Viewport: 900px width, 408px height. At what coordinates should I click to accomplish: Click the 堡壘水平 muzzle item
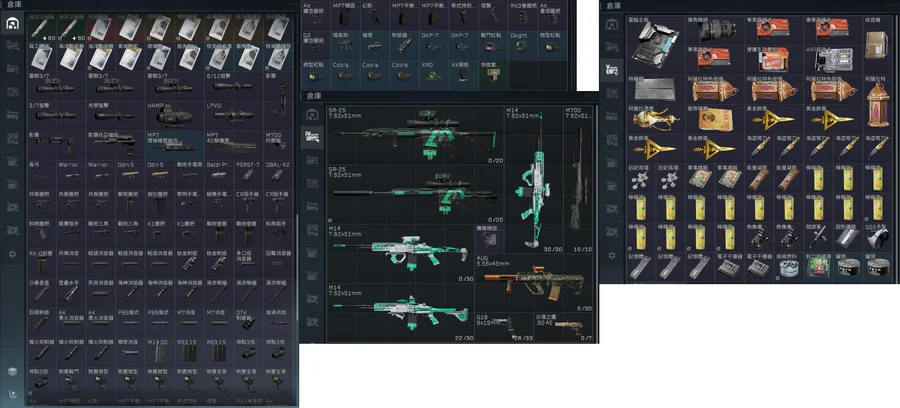tap(71, 292)
